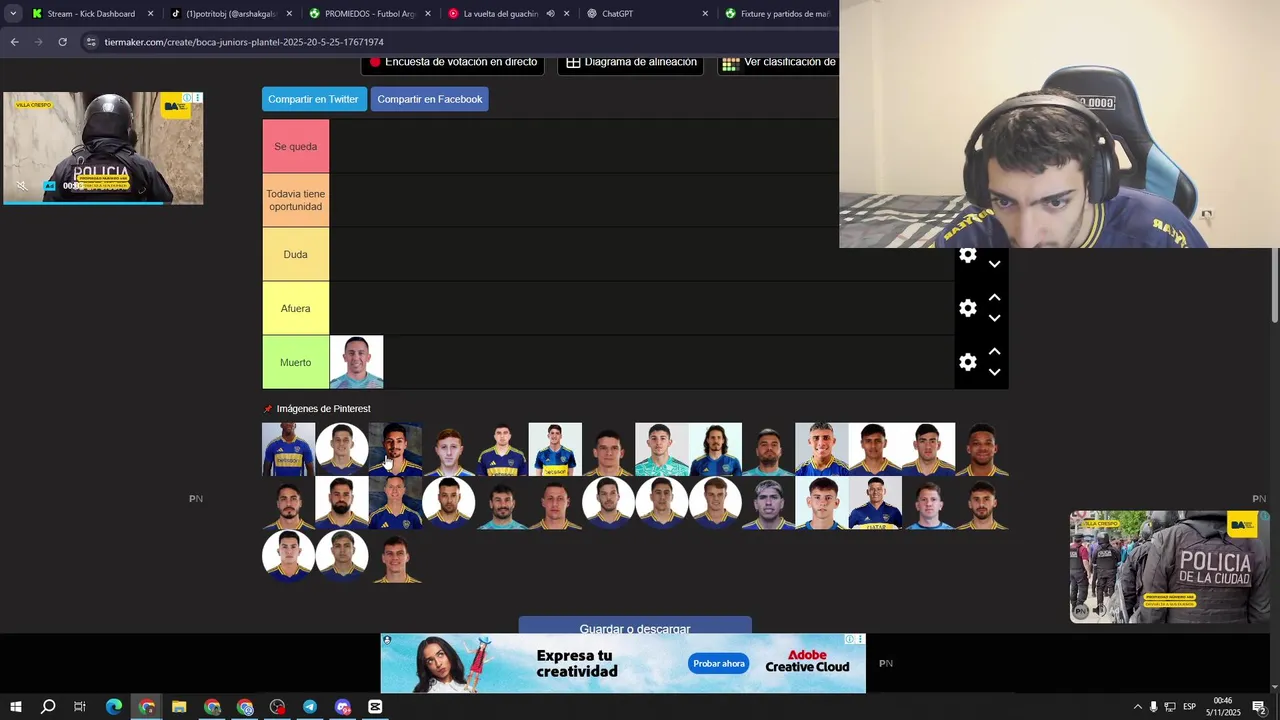Reload the tiermaker page

pos(62,42)
